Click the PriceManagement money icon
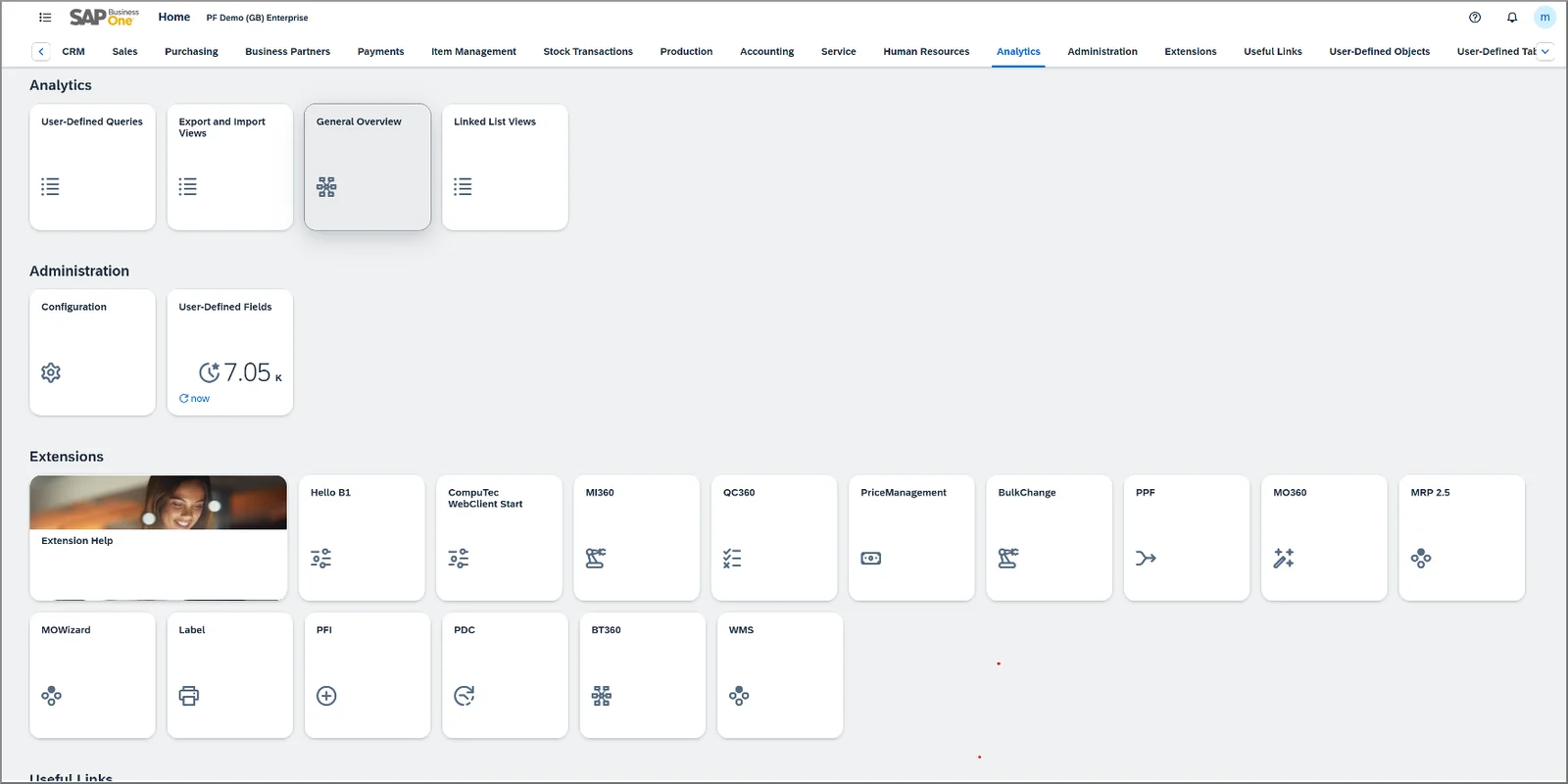Image resolution: width=1568 pixels, height=784 pixels. 871,559
